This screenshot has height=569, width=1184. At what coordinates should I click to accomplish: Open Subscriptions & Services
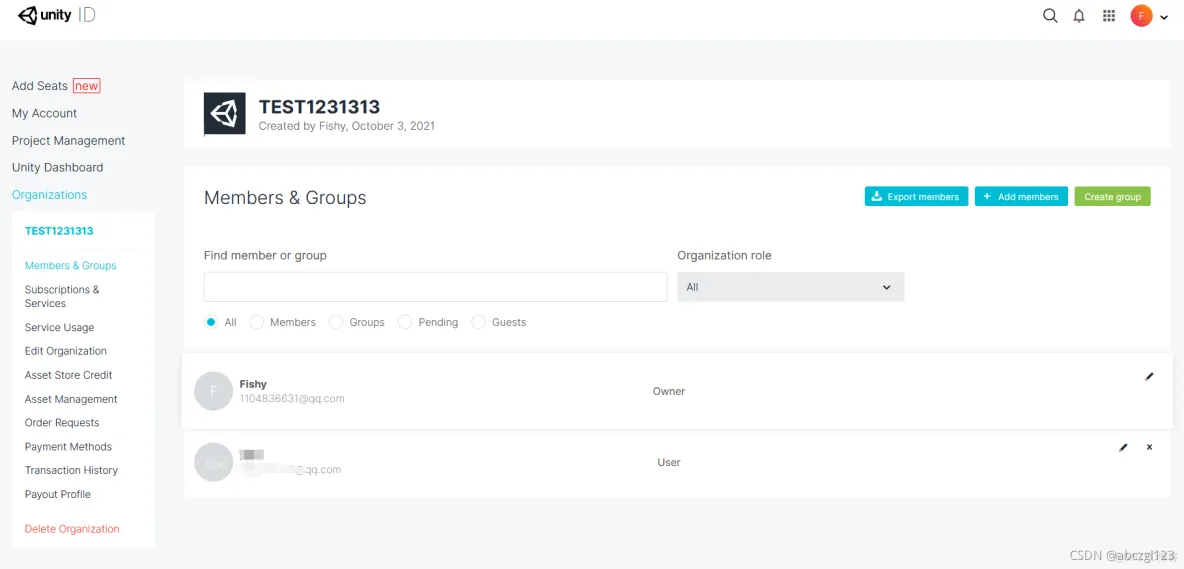[x=62, y=297]
